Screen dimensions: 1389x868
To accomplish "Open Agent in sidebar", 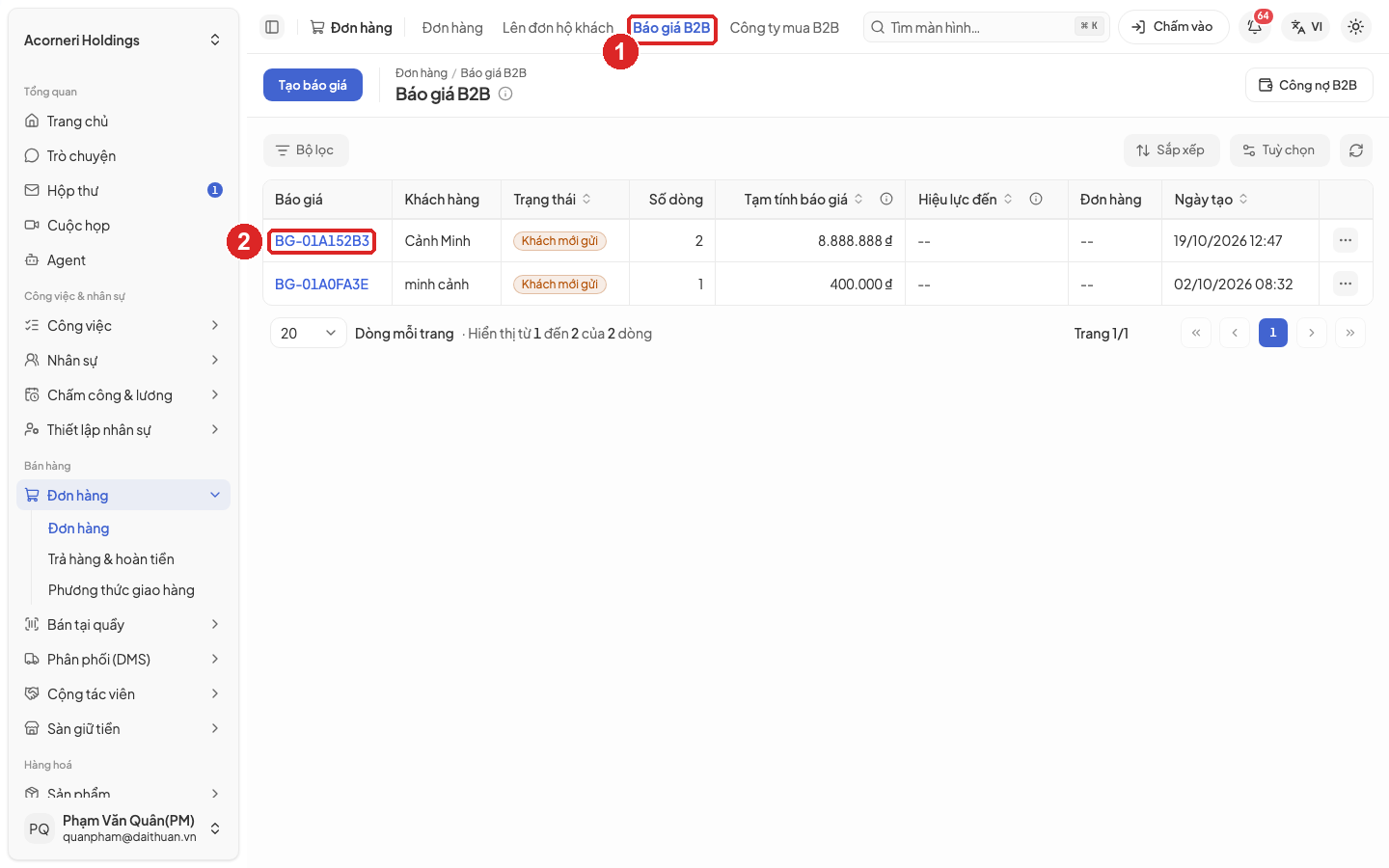I will click(123, 260).
